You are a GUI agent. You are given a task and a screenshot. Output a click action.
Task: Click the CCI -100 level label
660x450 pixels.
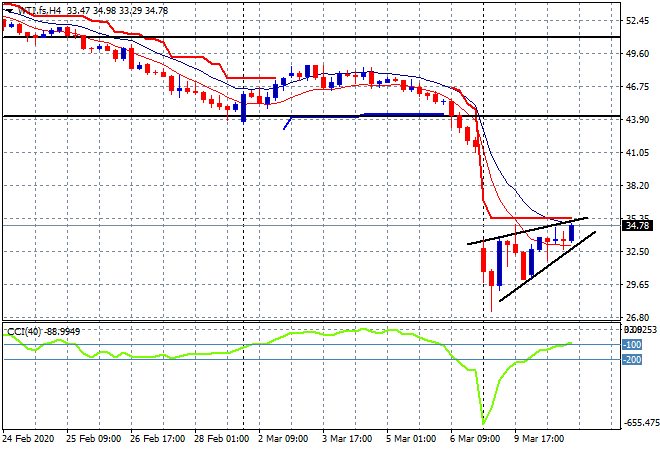(632, 345)
